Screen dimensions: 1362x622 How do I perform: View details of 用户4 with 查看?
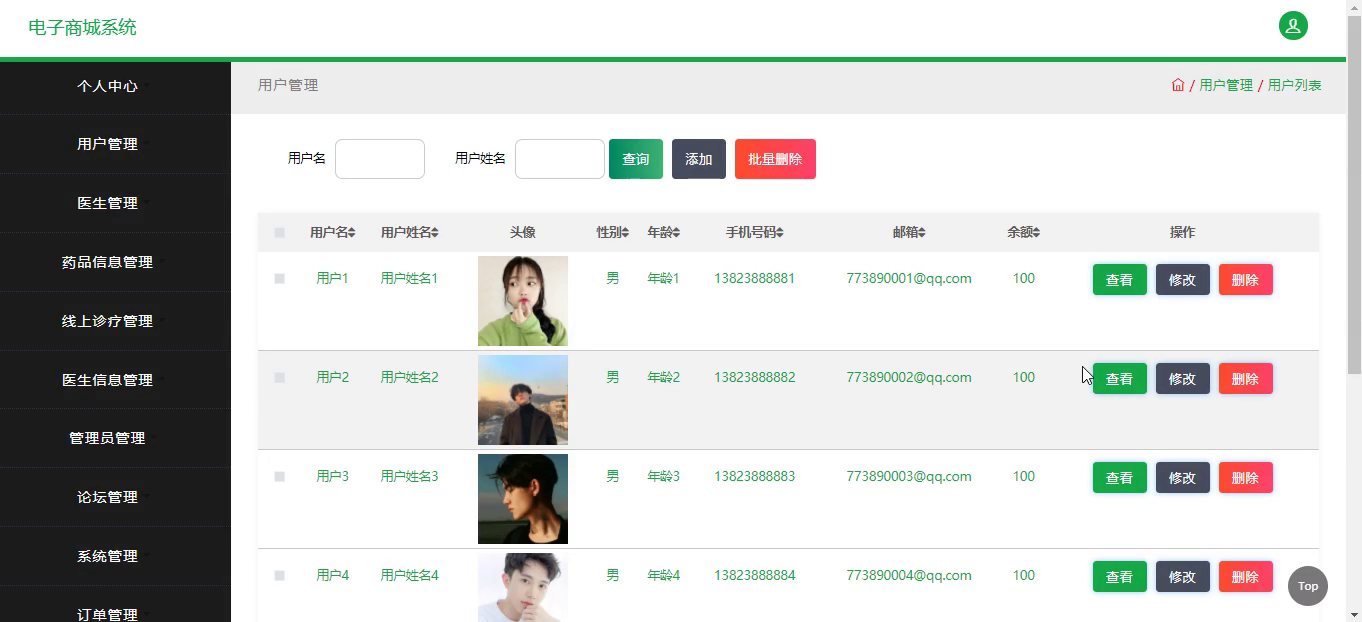click(x=1119, y=577)
